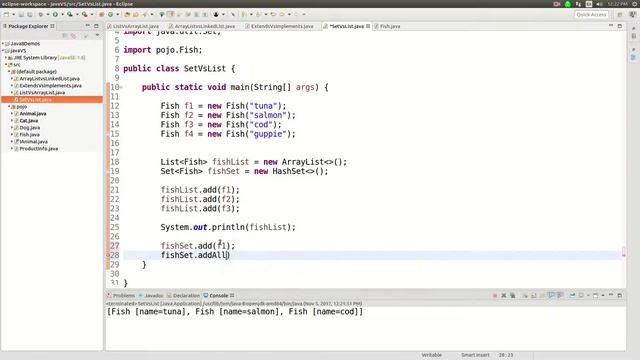Click Remove Launch console X icon
This screenshot has width=640, height=360.
(504, 296)
